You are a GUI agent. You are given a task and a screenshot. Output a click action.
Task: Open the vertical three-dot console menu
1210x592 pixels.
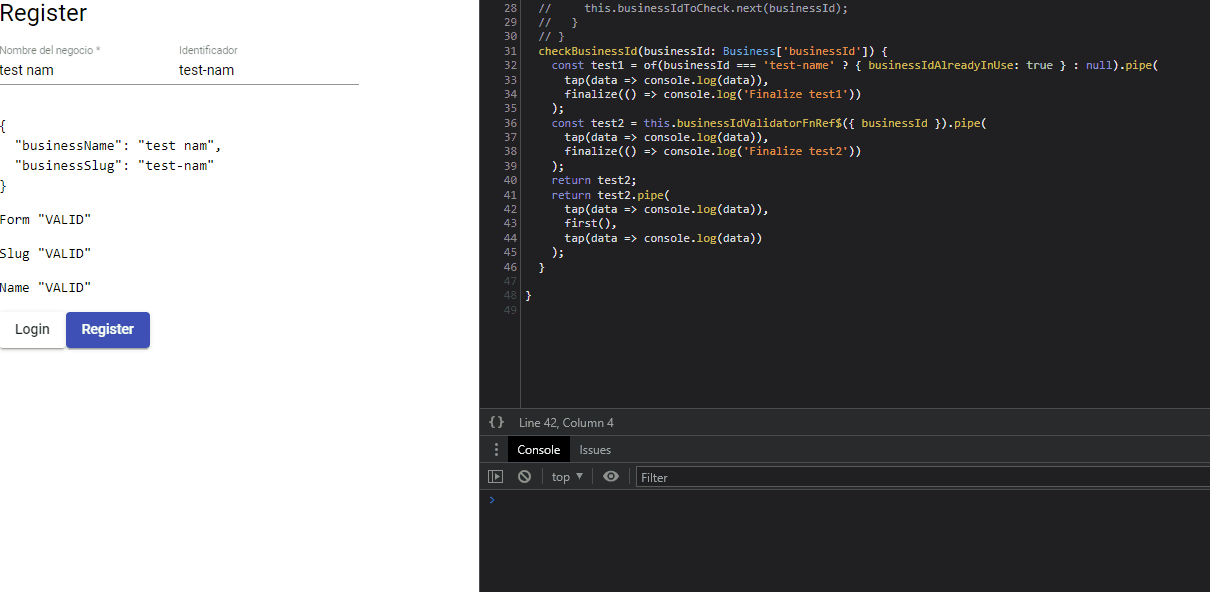pyautogui.click(x=496, y=449)
